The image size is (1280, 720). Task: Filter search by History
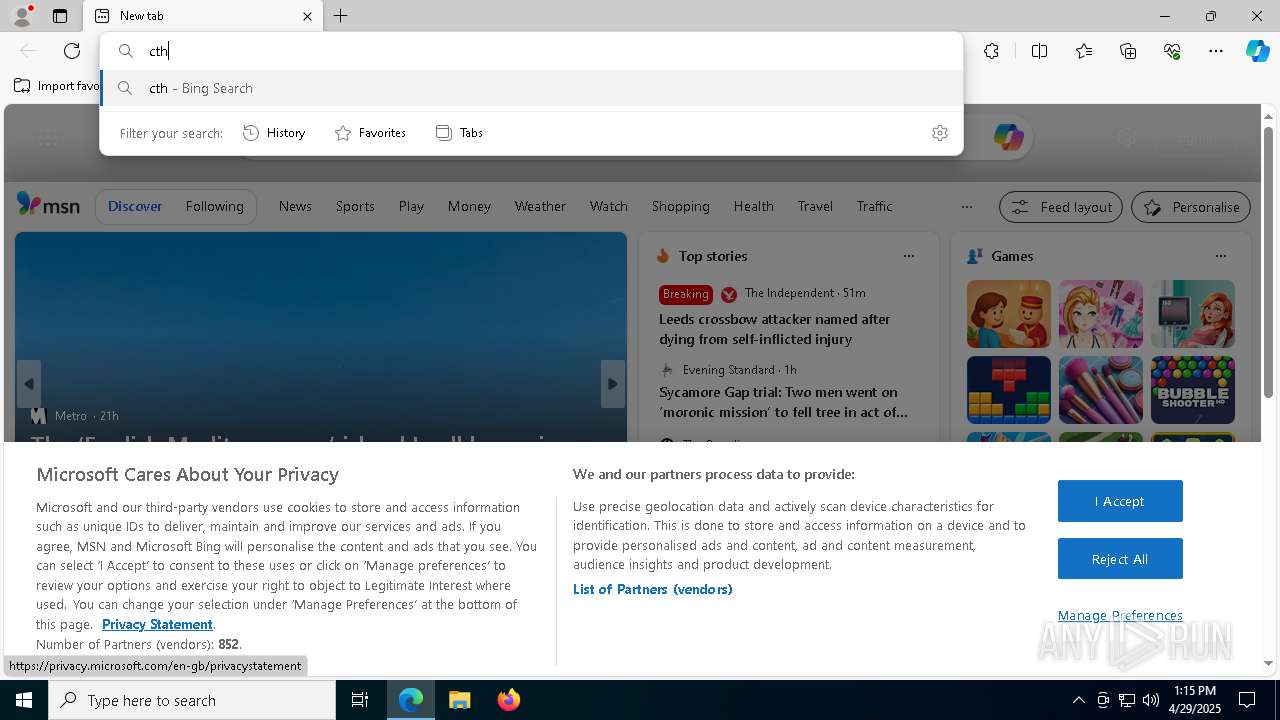coord(275,133)
